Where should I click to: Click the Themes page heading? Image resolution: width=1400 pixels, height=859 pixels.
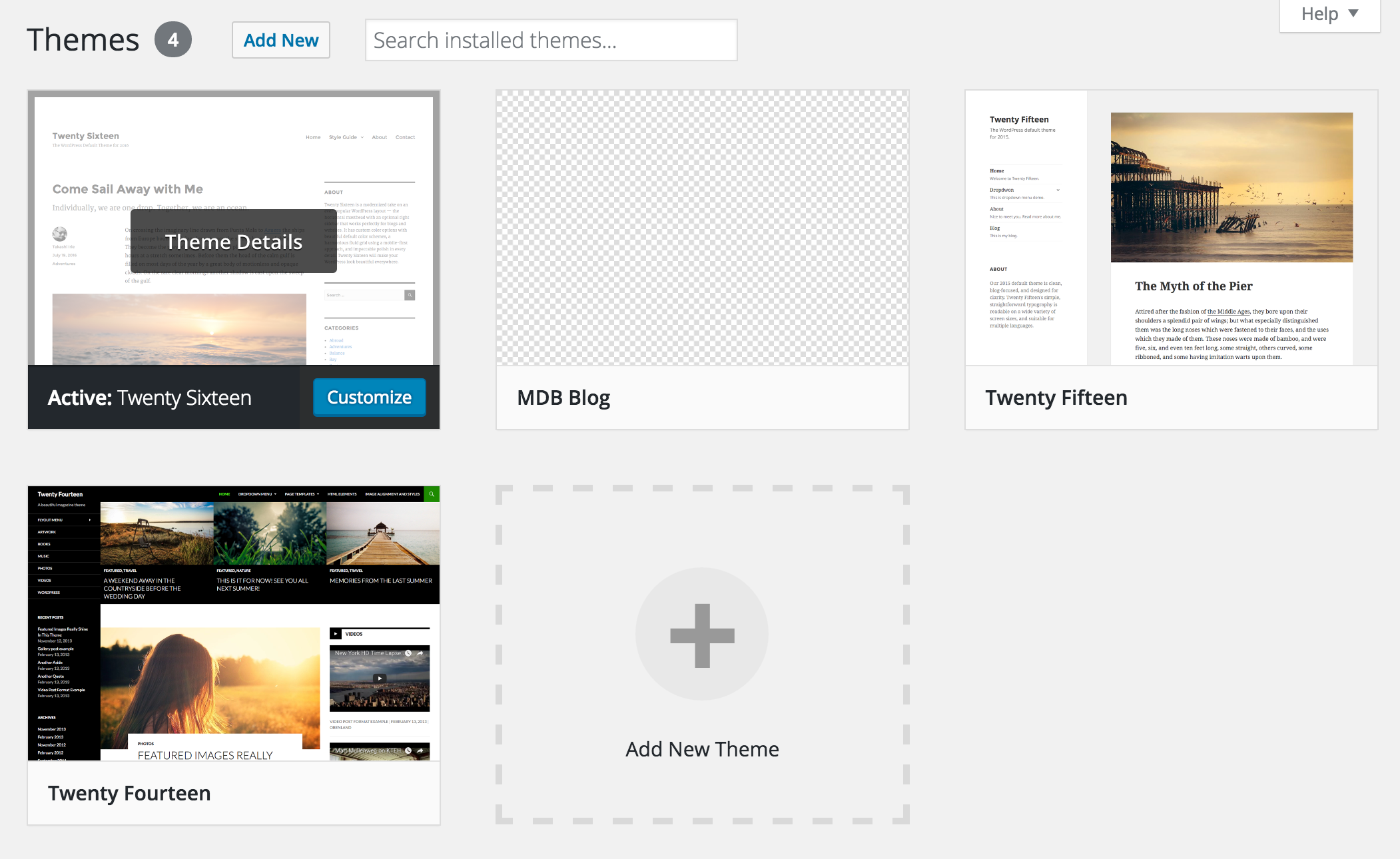click(x=83, y=40)
